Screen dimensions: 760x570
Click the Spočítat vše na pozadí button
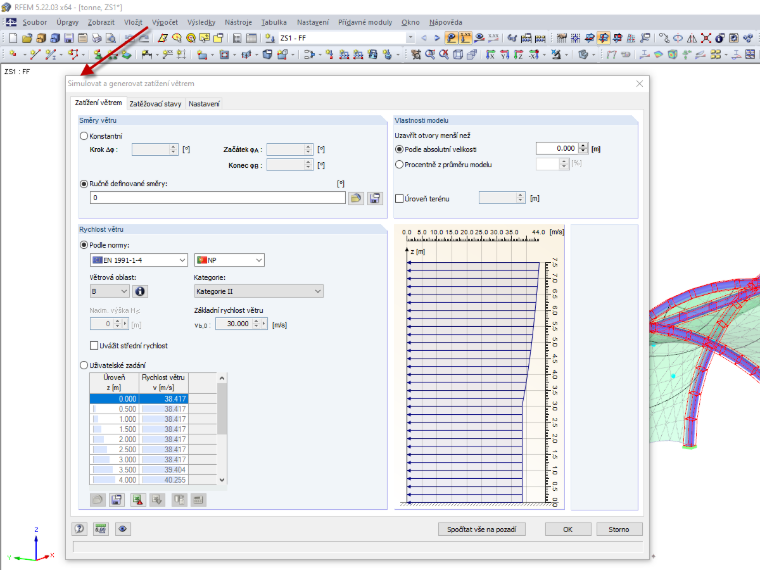tap(482, 529)
